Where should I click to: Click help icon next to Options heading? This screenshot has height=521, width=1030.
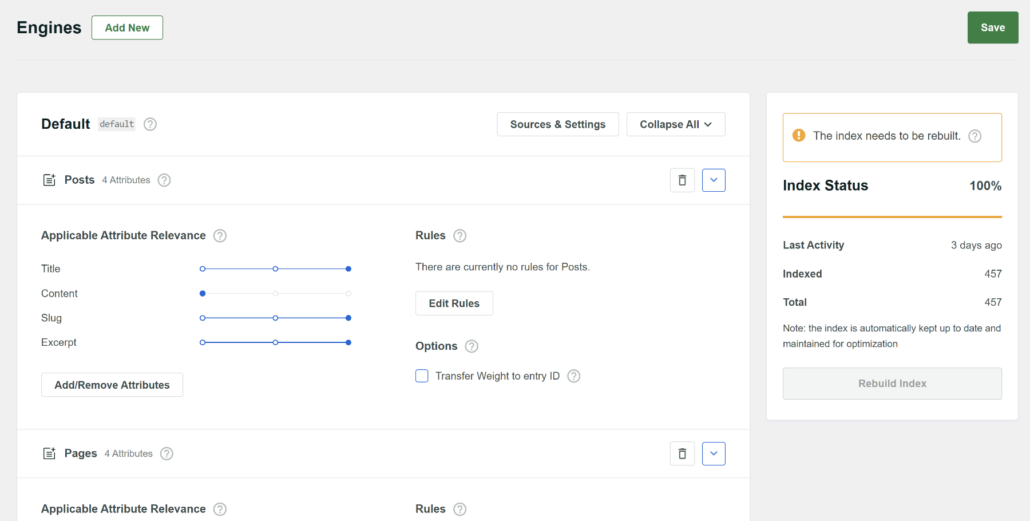472,346
